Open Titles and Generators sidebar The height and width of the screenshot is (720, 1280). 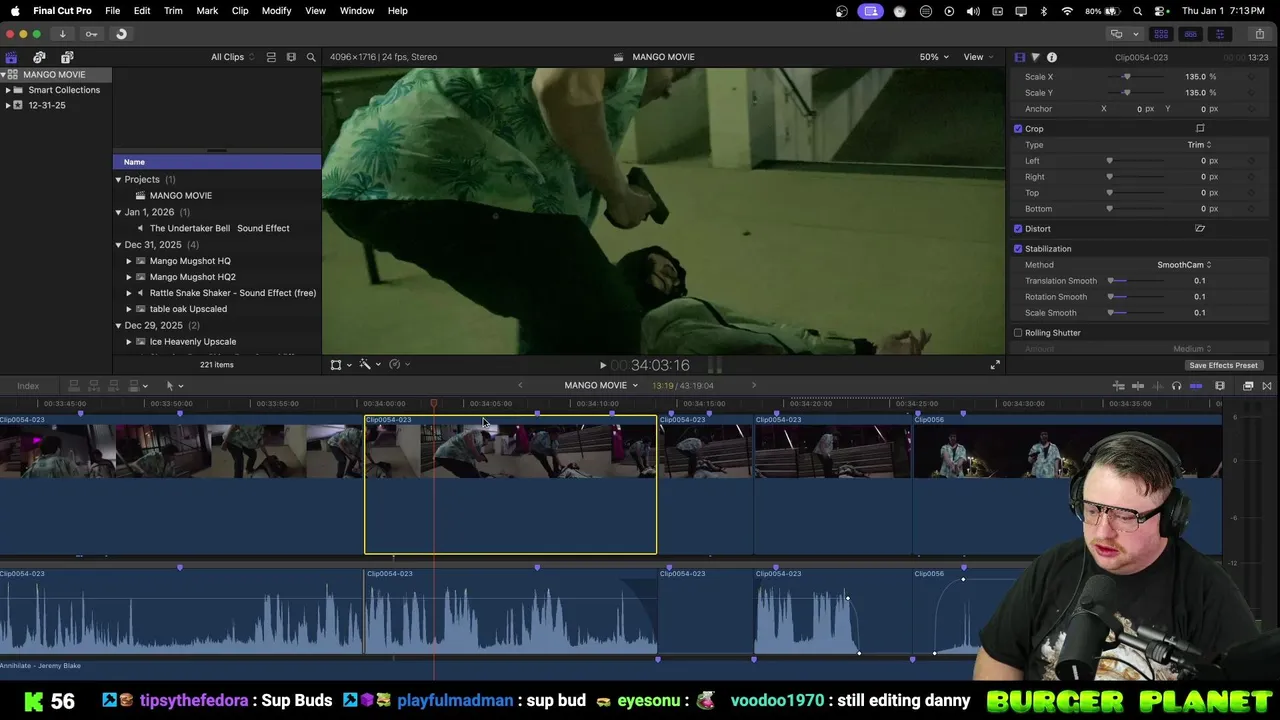[66, 57]
